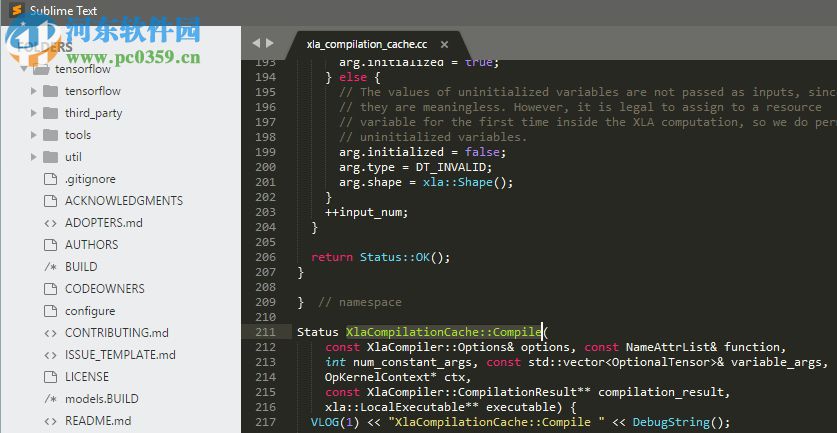
Task: Open the ACKNOWLEDGMENTS file
Action: tap(124, 201)
